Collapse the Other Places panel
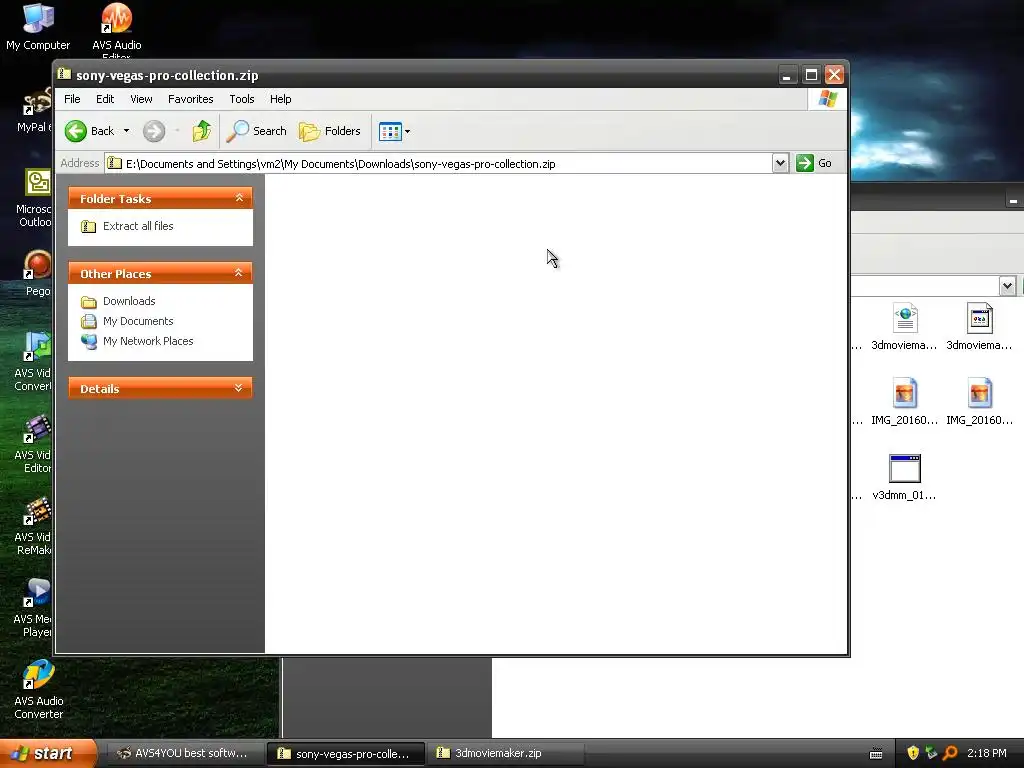Image resolution: width=1024 pixels, height=768 pixels. pyautogui.click(x=239, y=273)
